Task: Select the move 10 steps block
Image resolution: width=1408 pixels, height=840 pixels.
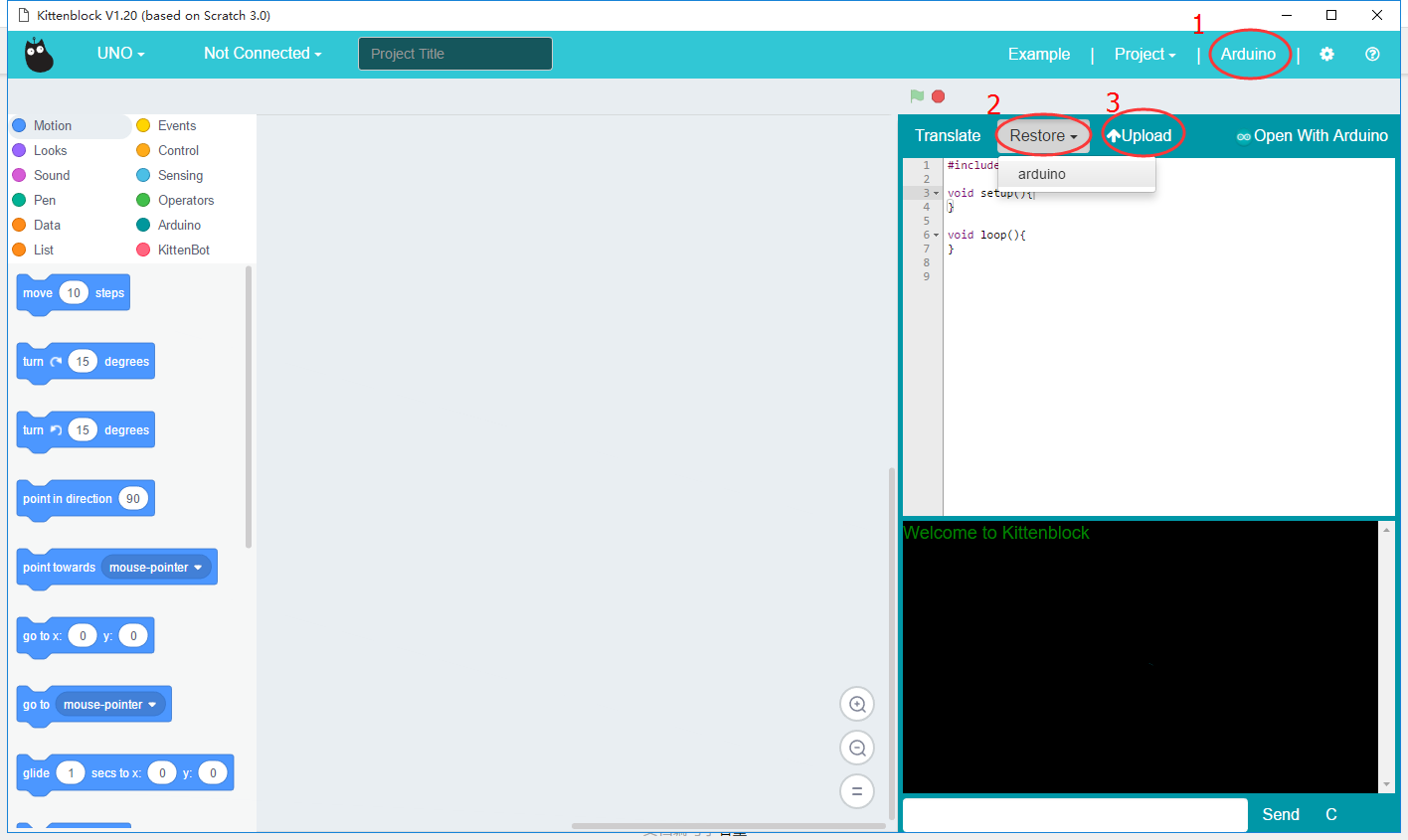Action: pos(73,294)
